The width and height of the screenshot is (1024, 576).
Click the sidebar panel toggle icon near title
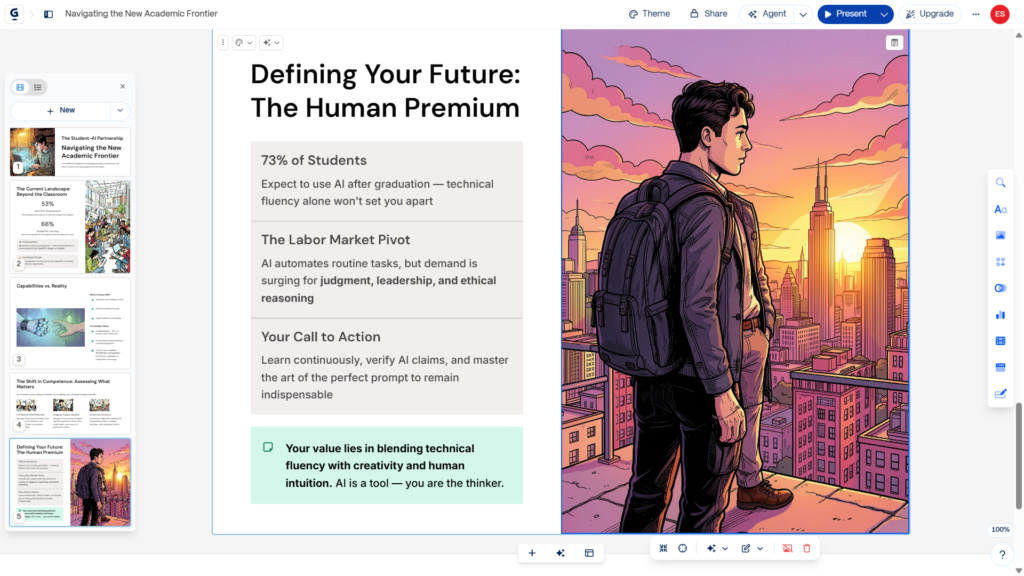tap(48, 14)
